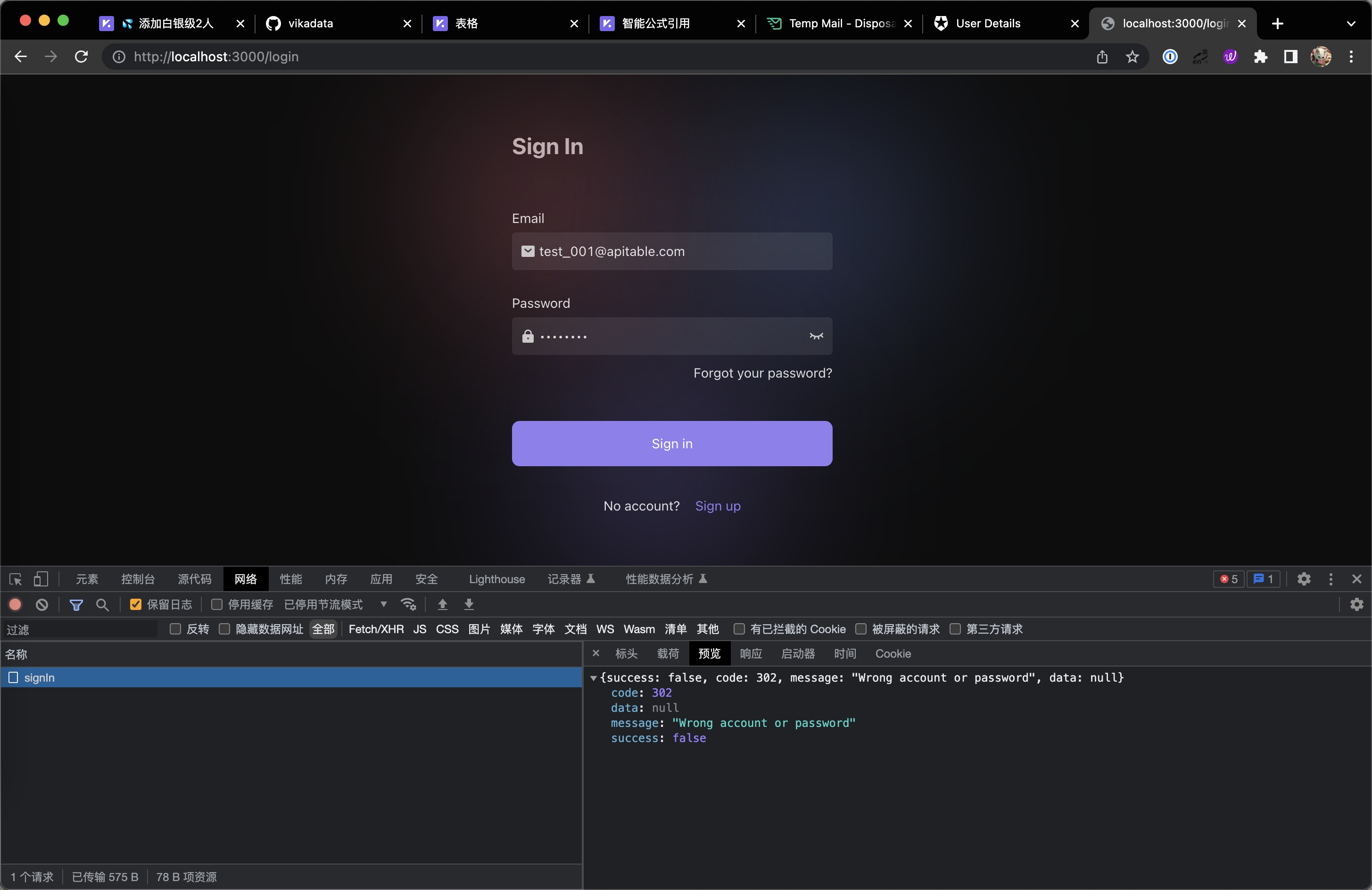Image resolution: width=1372 pixels, height=890 pixels.
Task: Toggle the device emulation toolbar
Action: 41,579
